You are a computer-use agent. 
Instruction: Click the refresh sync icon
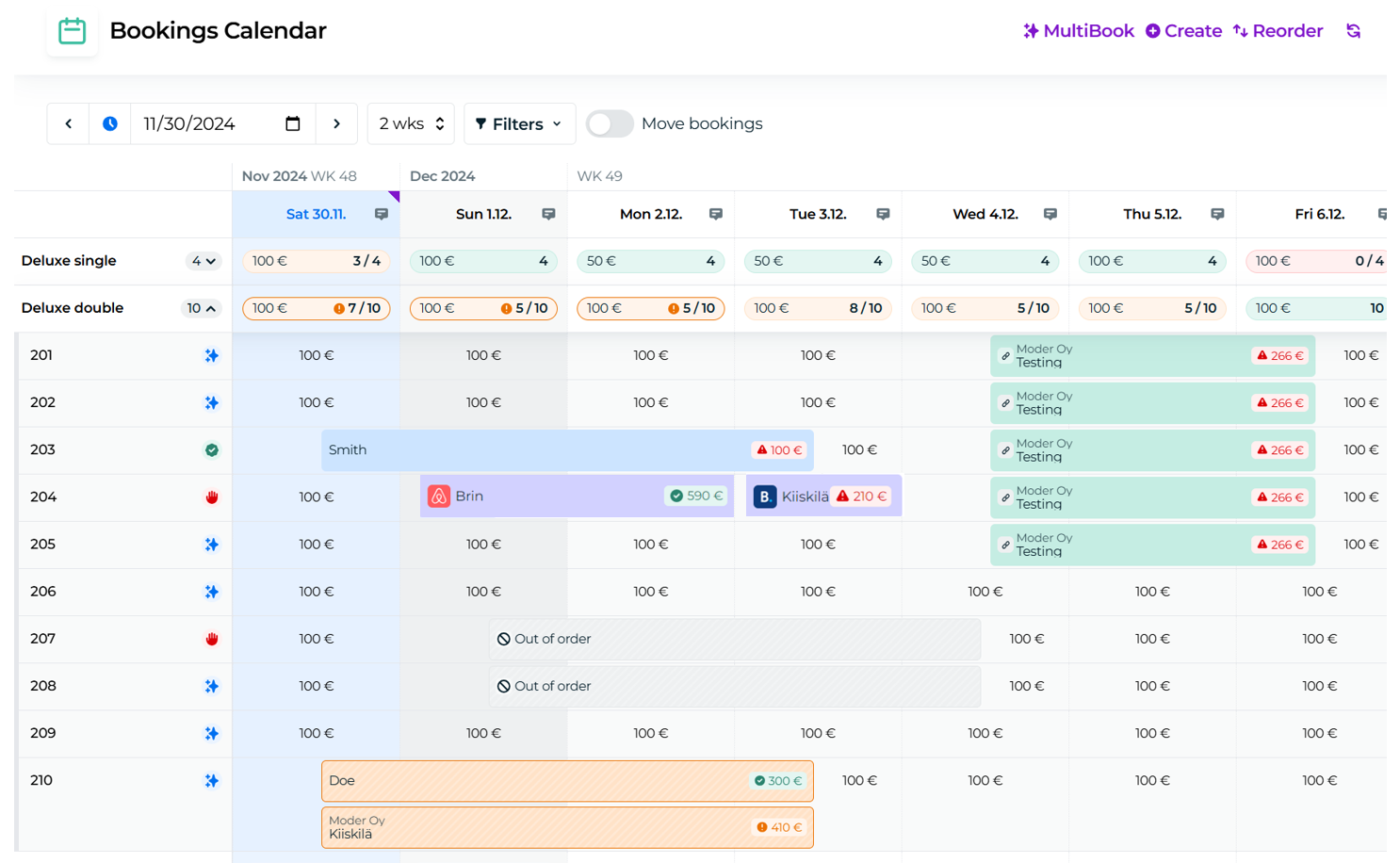click(1354, 31)
